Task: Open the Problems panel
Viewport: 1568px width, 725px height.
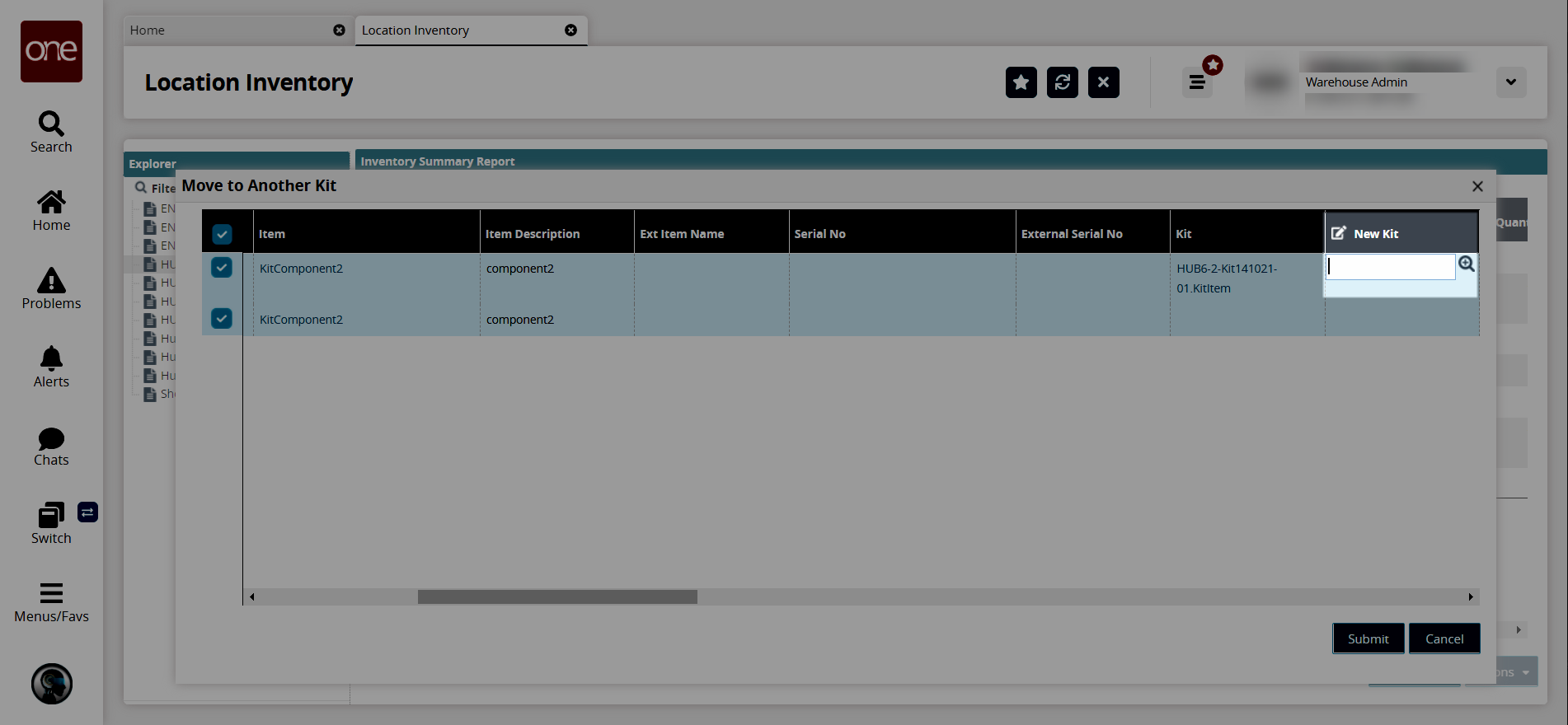Action: 51,289
